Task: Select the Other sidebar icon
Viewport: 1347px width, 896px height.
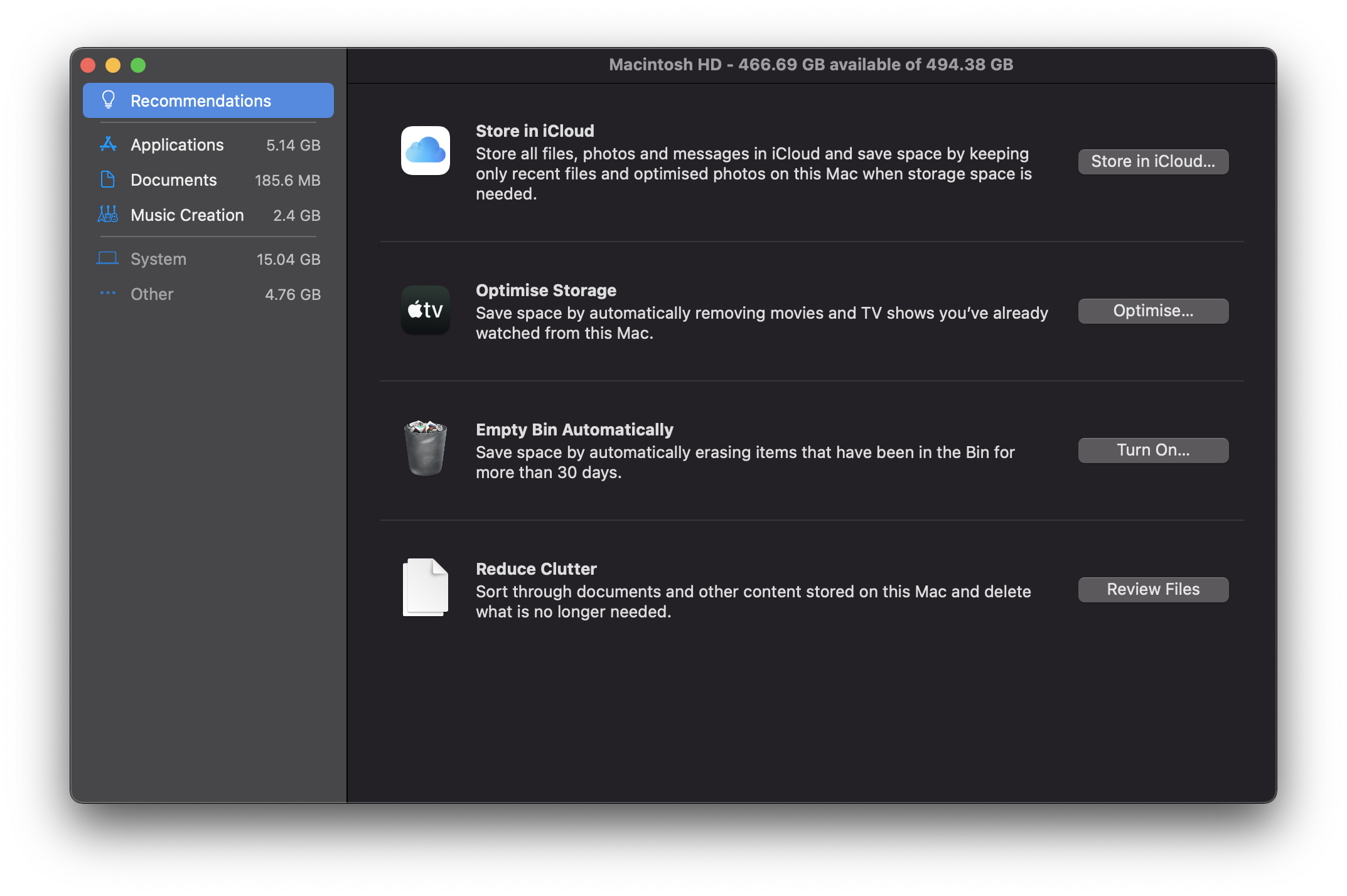Action: coord(109,294)
